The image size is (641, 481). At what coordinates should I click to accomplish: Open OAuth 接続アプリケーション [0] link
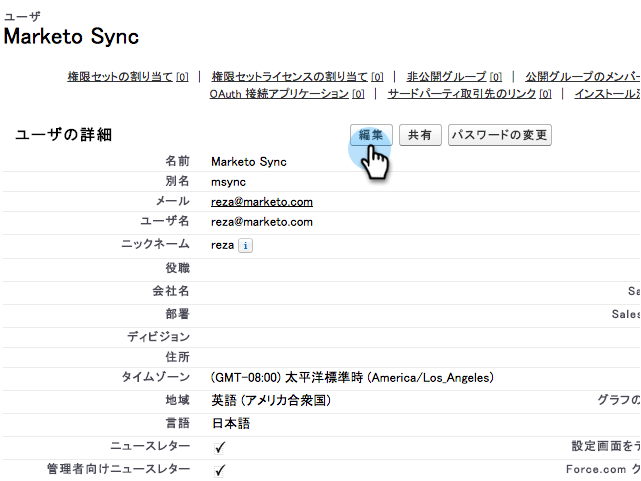[x=287, y=94]
